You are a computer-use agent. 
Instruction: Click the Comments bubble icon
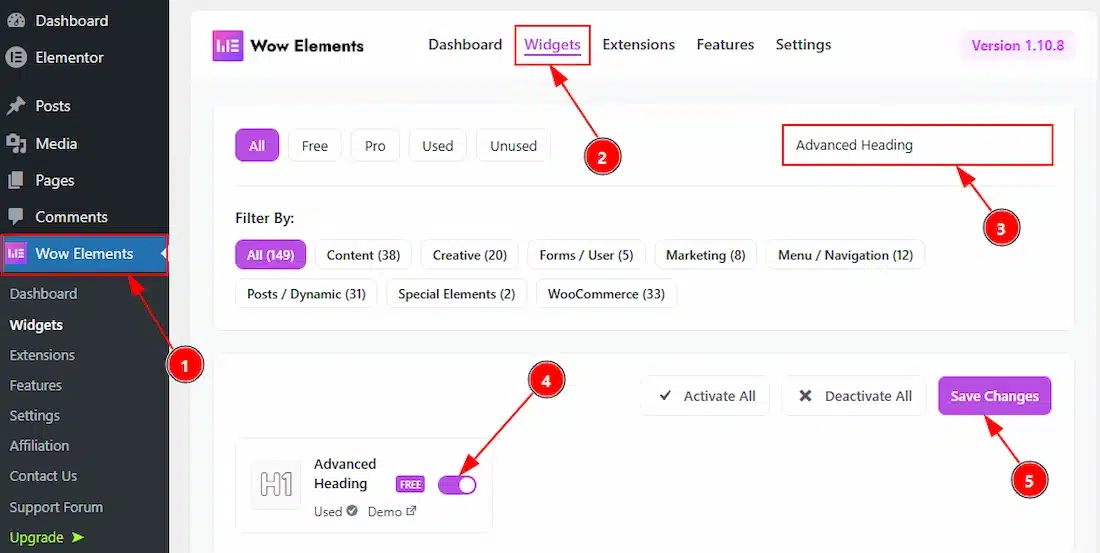click(16, 217)
